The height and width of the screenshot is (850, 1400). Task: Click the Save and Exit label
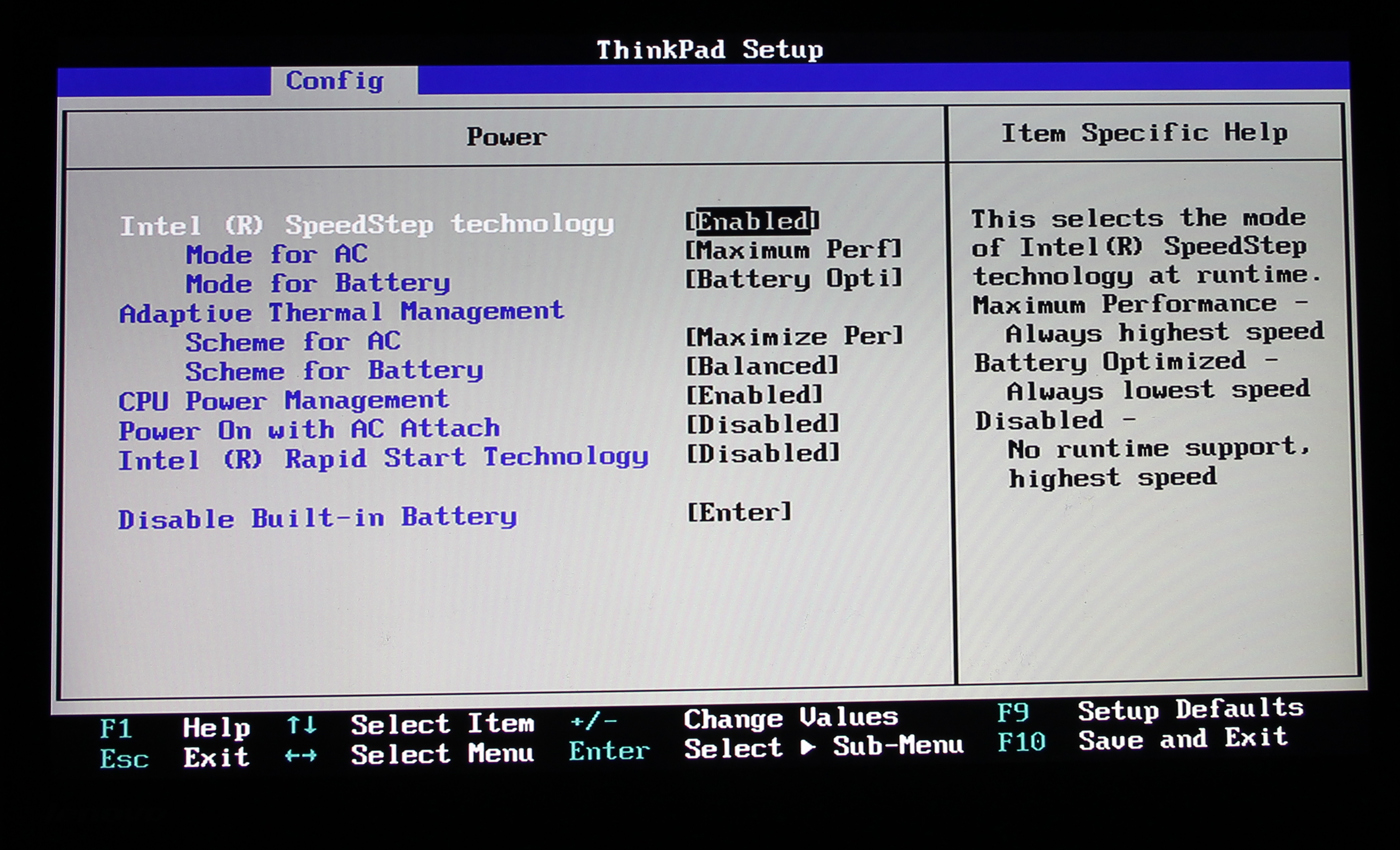(1183, 739)
